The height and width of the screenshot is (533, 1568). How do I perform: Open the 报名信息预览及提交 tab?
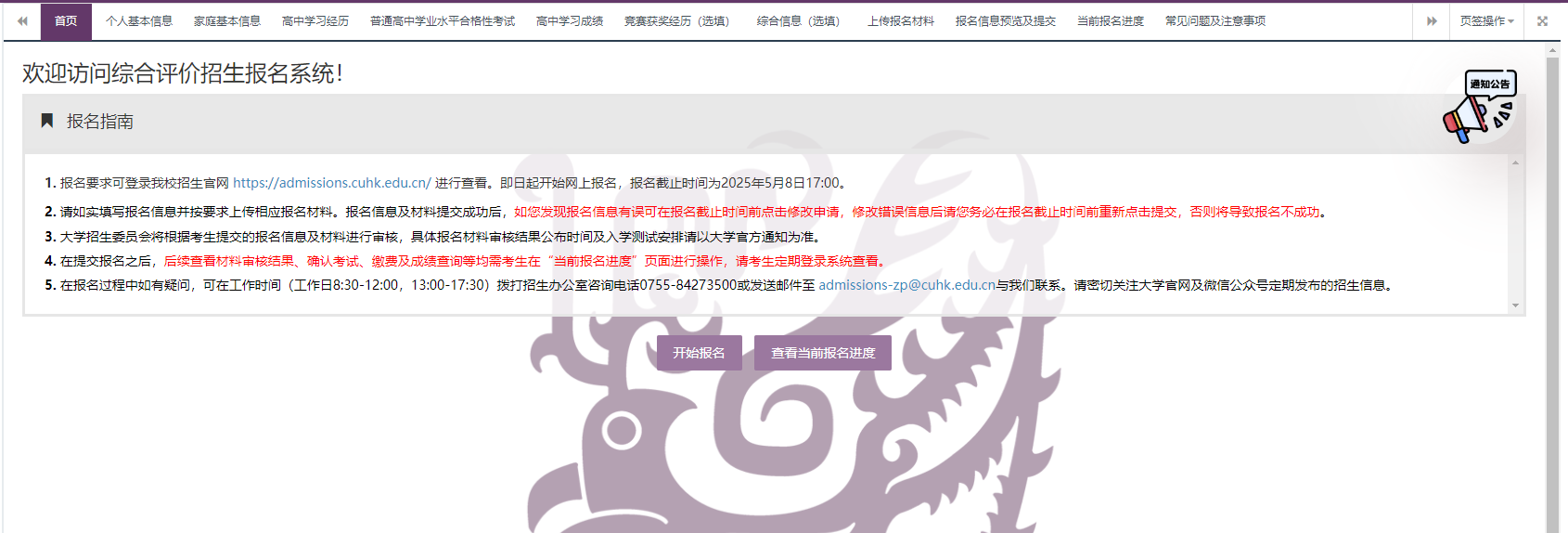pos(1006,21)
